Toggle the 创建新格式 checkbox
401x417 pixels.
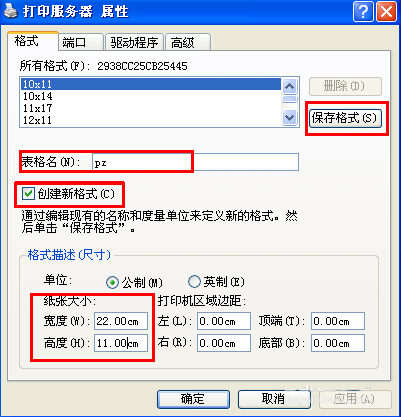[28, 193]
